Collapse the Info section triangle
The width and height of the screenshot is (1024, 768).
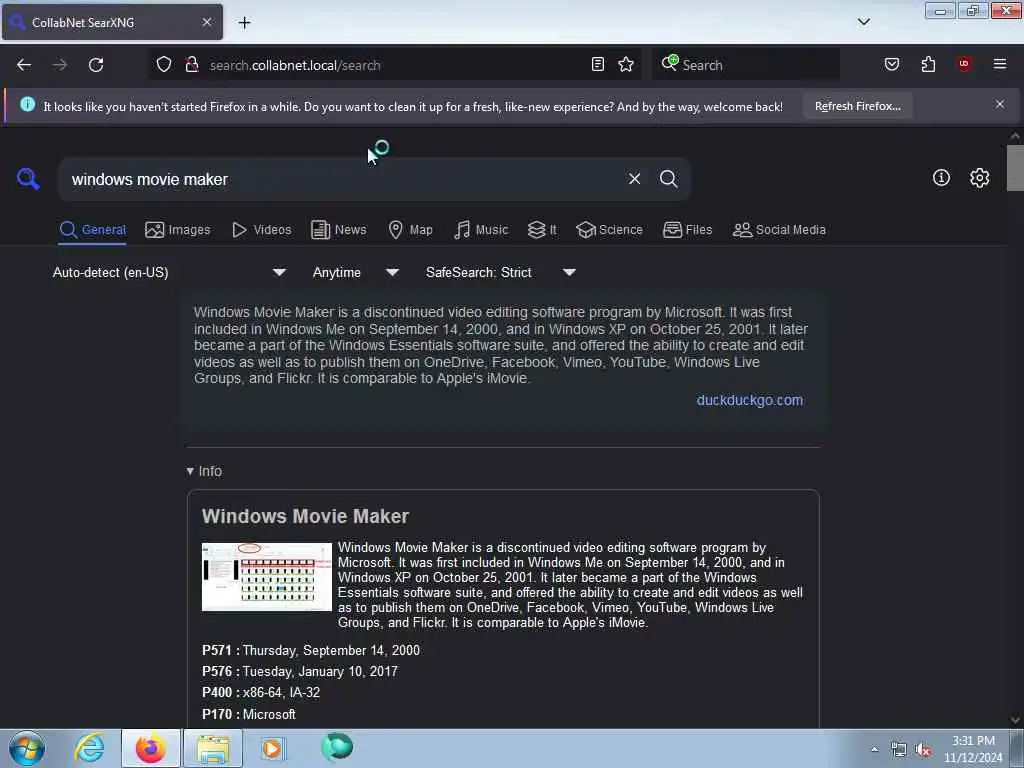pos(190,471)
